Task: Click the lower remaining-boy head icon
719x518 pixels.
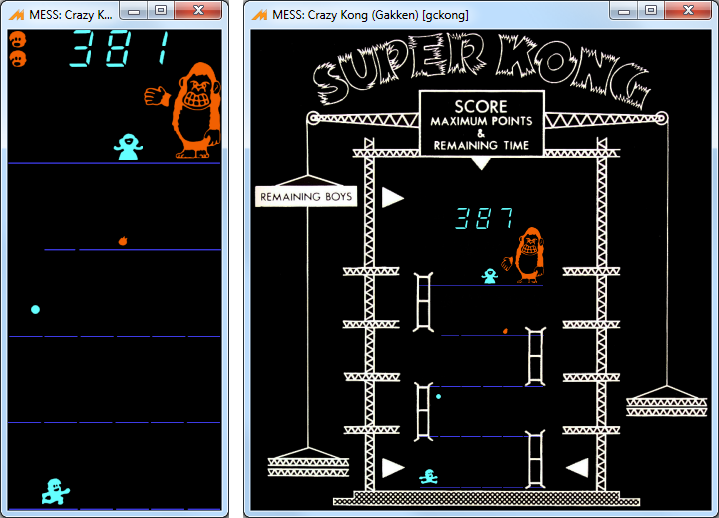Action: click(18, 59)
